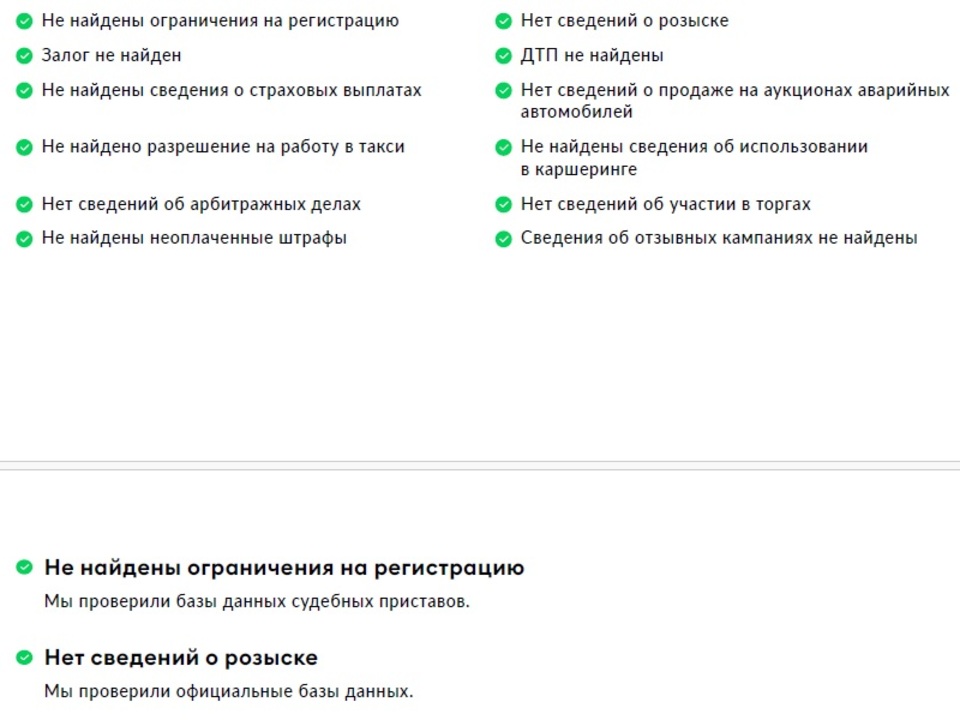Click check icon next to "ДТП не найдены"
This screenshot has width=960, height=720.
(x=503, y=56)
